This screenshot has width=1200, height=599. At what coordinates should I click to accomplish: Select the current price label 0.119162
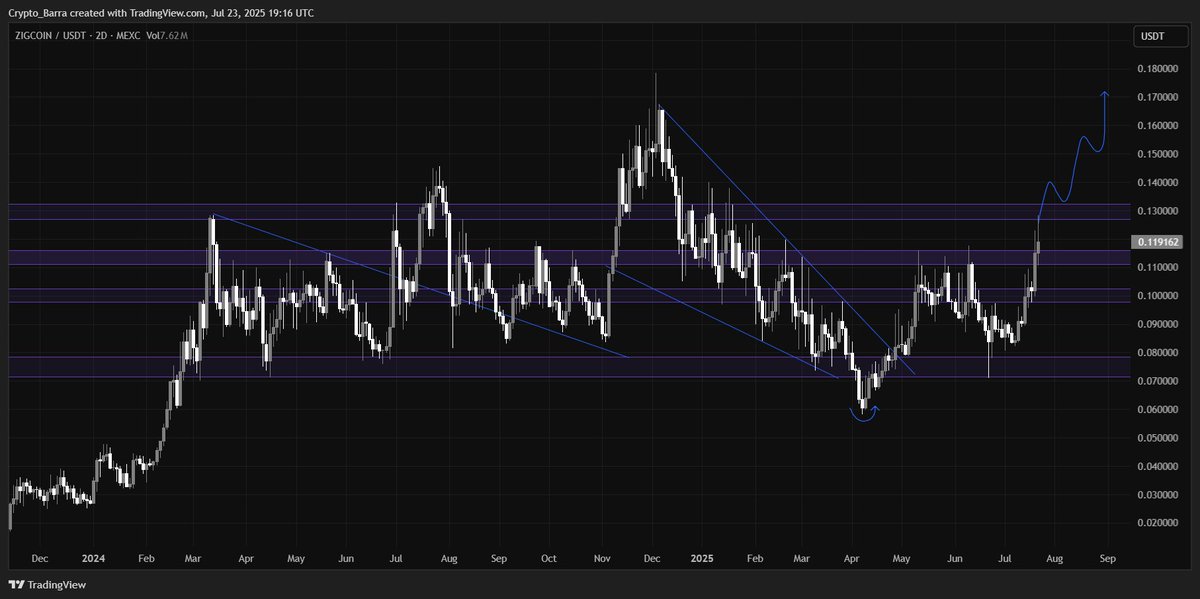(x=1157, y=242)
